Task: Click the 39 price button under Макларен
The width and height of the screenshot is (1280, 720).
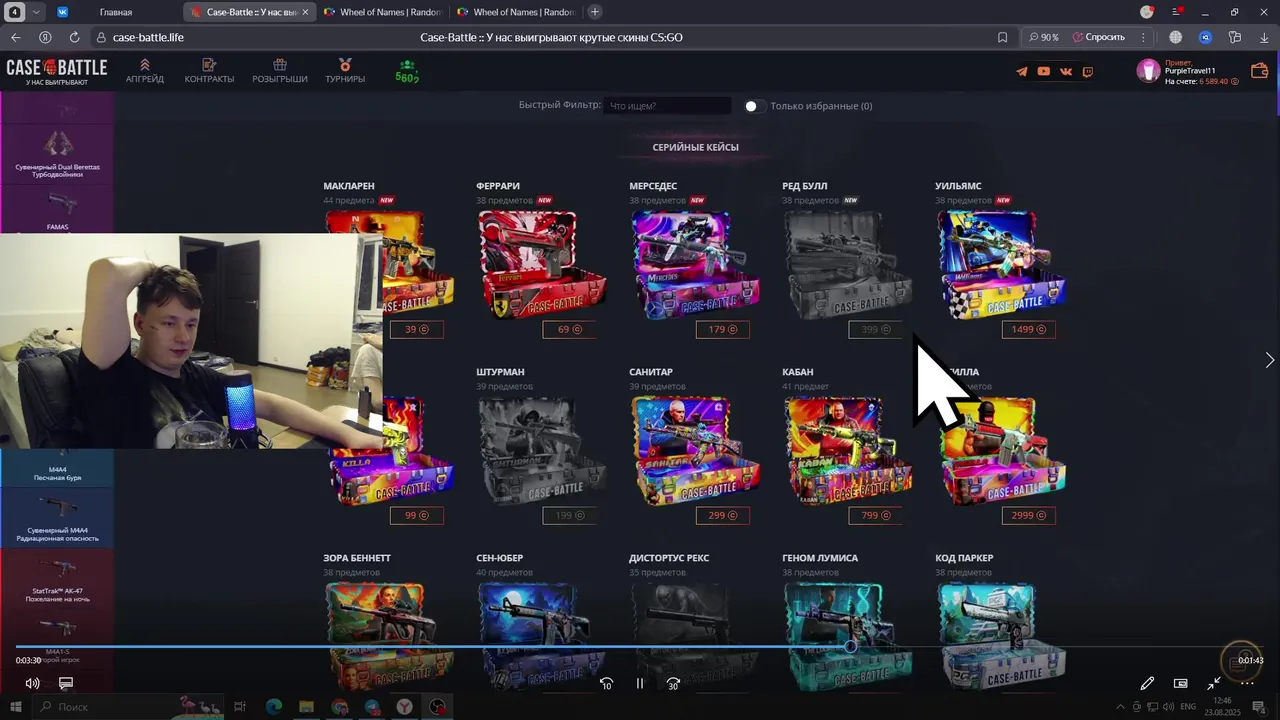Action: click(x=416, y=330)
